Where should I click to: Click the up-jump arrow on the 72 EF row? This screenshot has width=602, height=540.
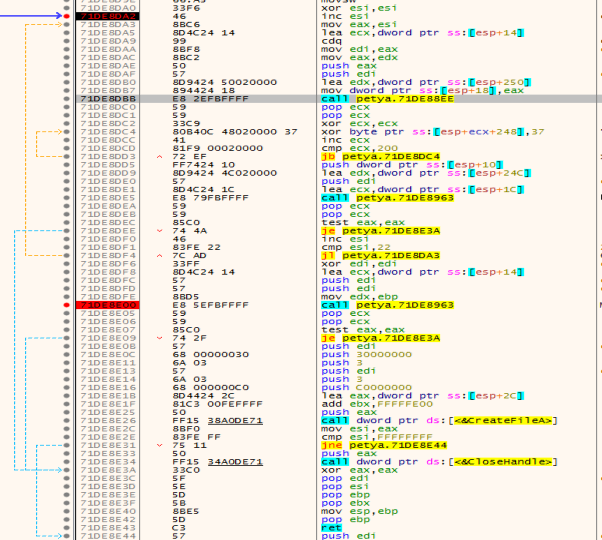[160, 157]
